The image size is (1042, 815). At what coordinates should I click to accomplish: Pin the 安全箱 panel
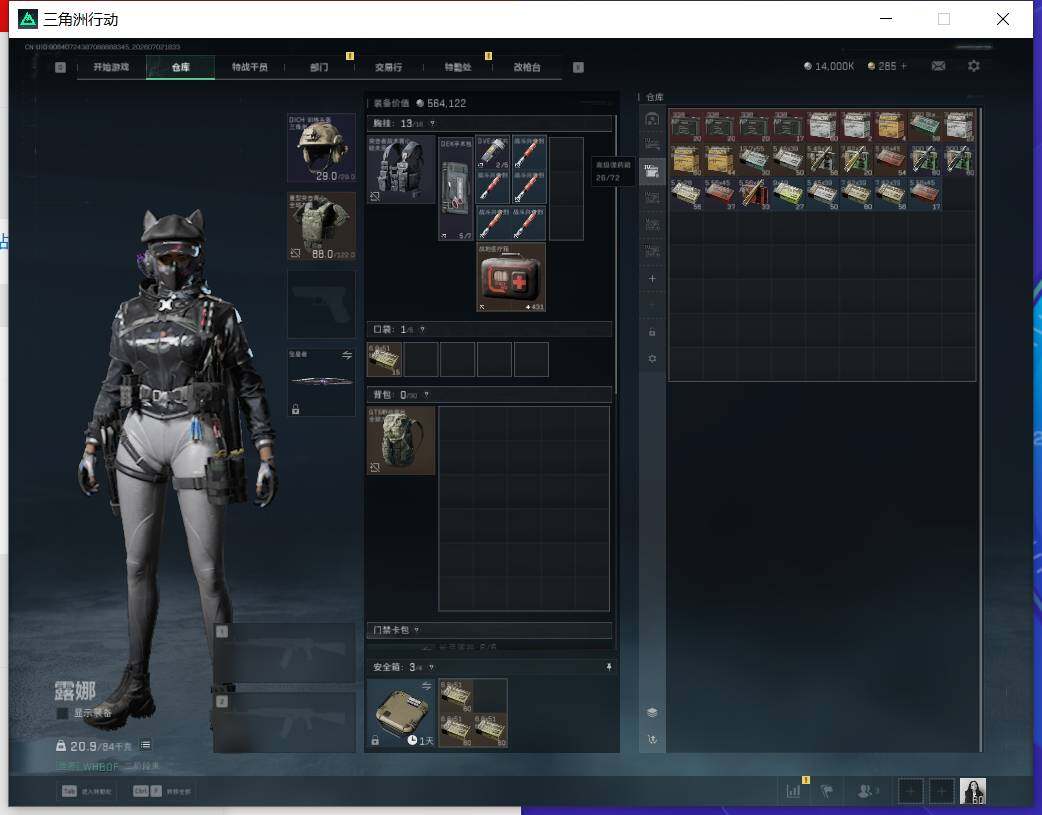(x=609, y=667)
